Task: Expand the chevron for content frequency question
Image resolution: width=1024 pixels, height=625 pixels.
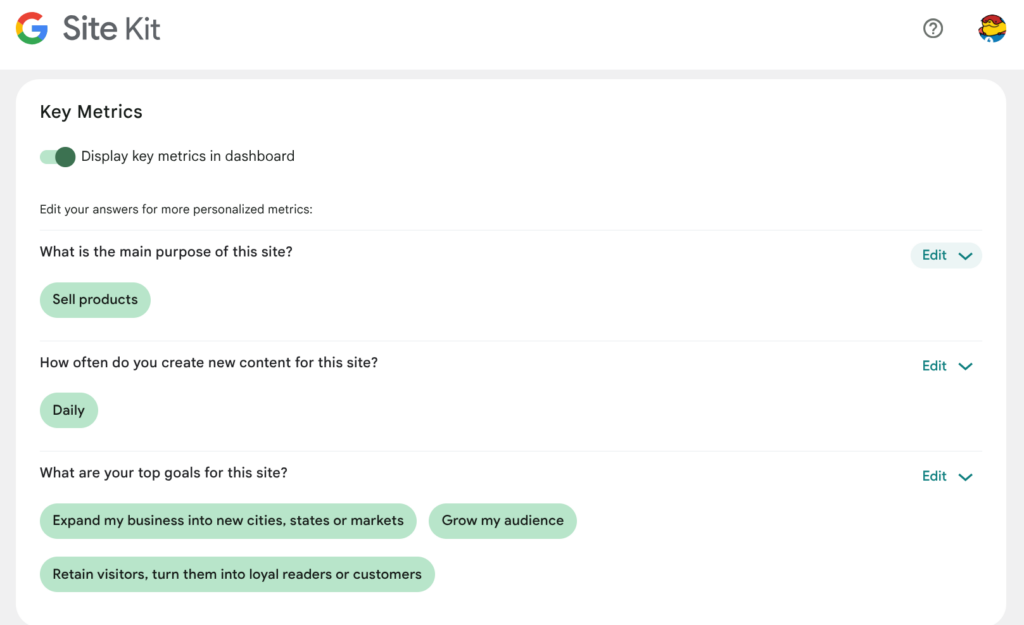Action: click(965, 366)
